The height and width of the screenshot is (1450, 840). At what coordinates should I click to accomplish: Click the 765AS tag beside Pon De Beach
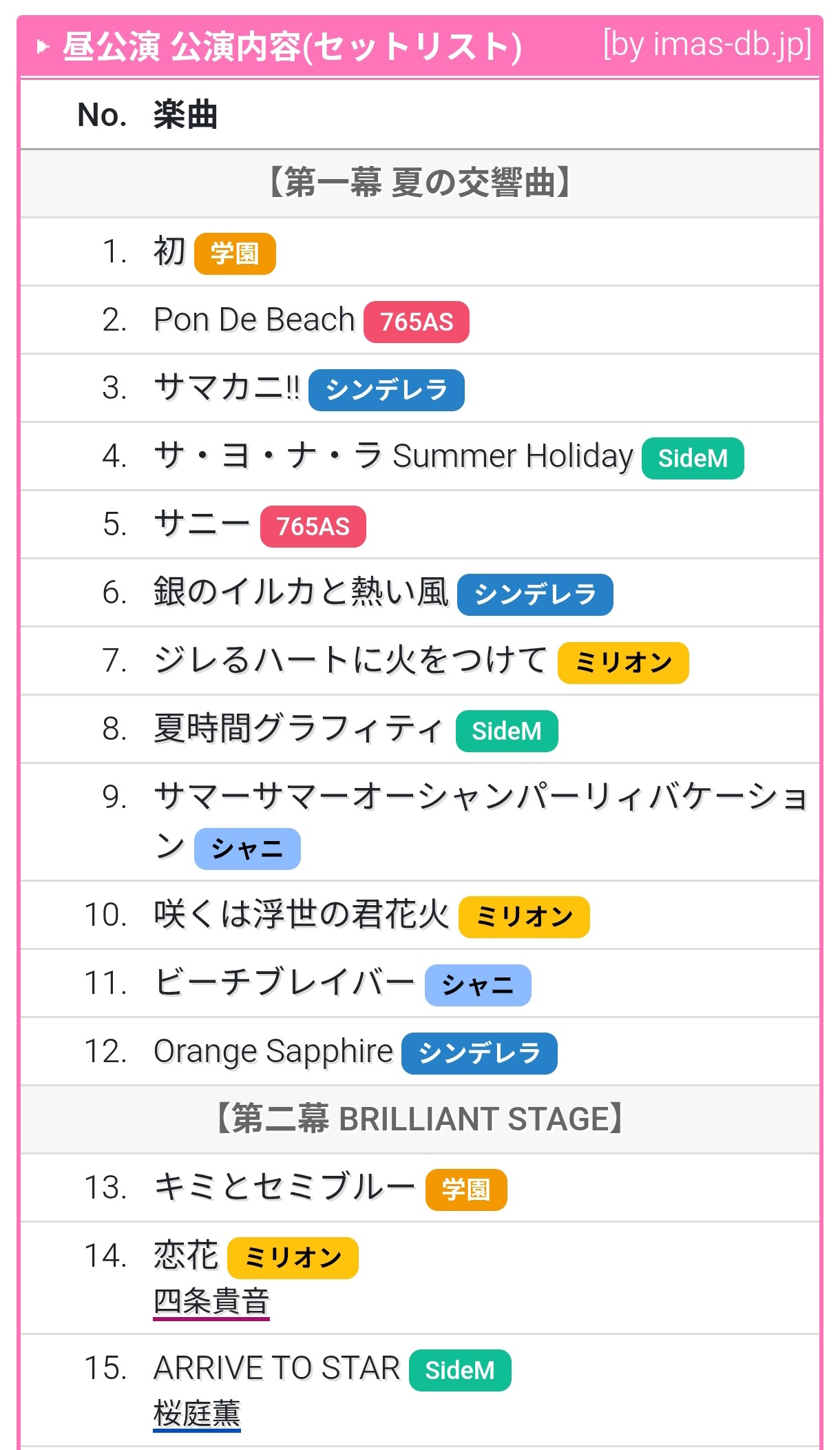pyautogui.click(x=417, y=322)
